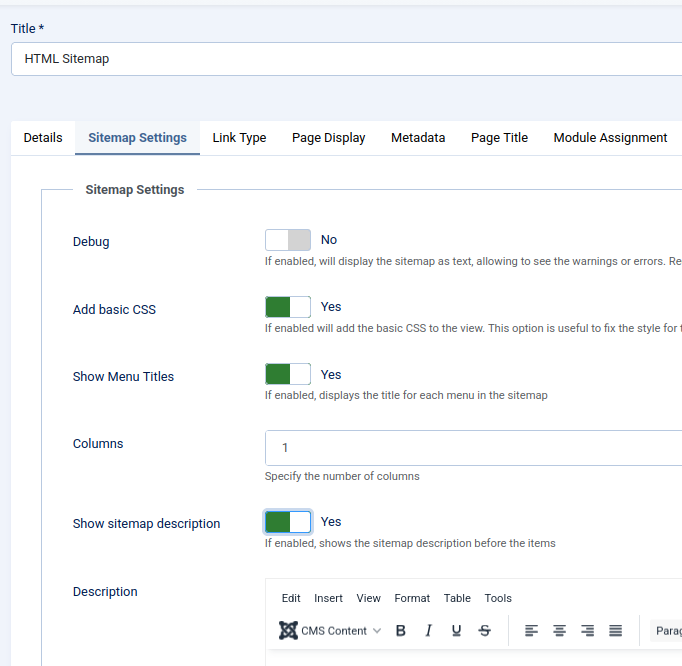
Task: Click the Columns label
Action: tap(98, 444)
